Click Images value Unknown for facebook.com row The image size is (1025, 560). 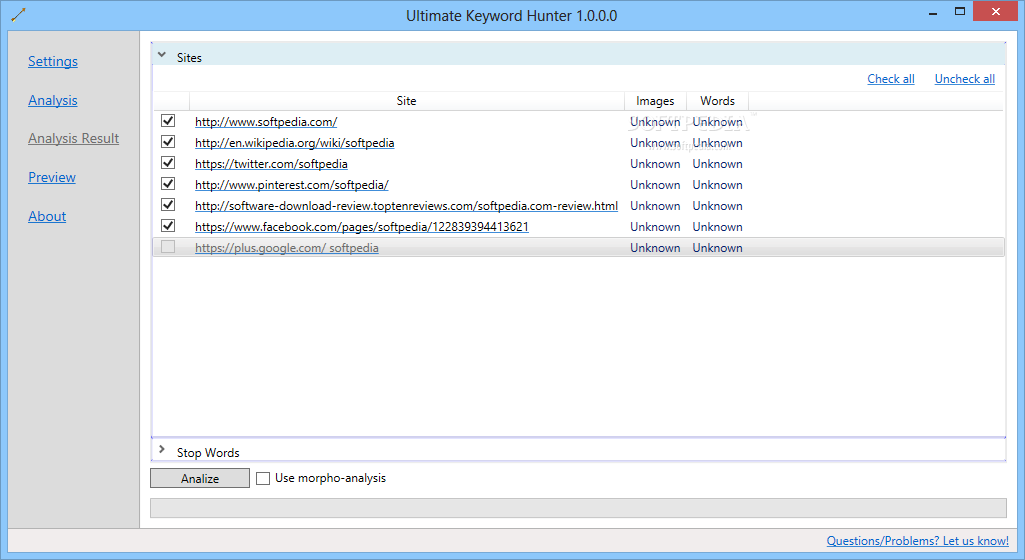655,226
